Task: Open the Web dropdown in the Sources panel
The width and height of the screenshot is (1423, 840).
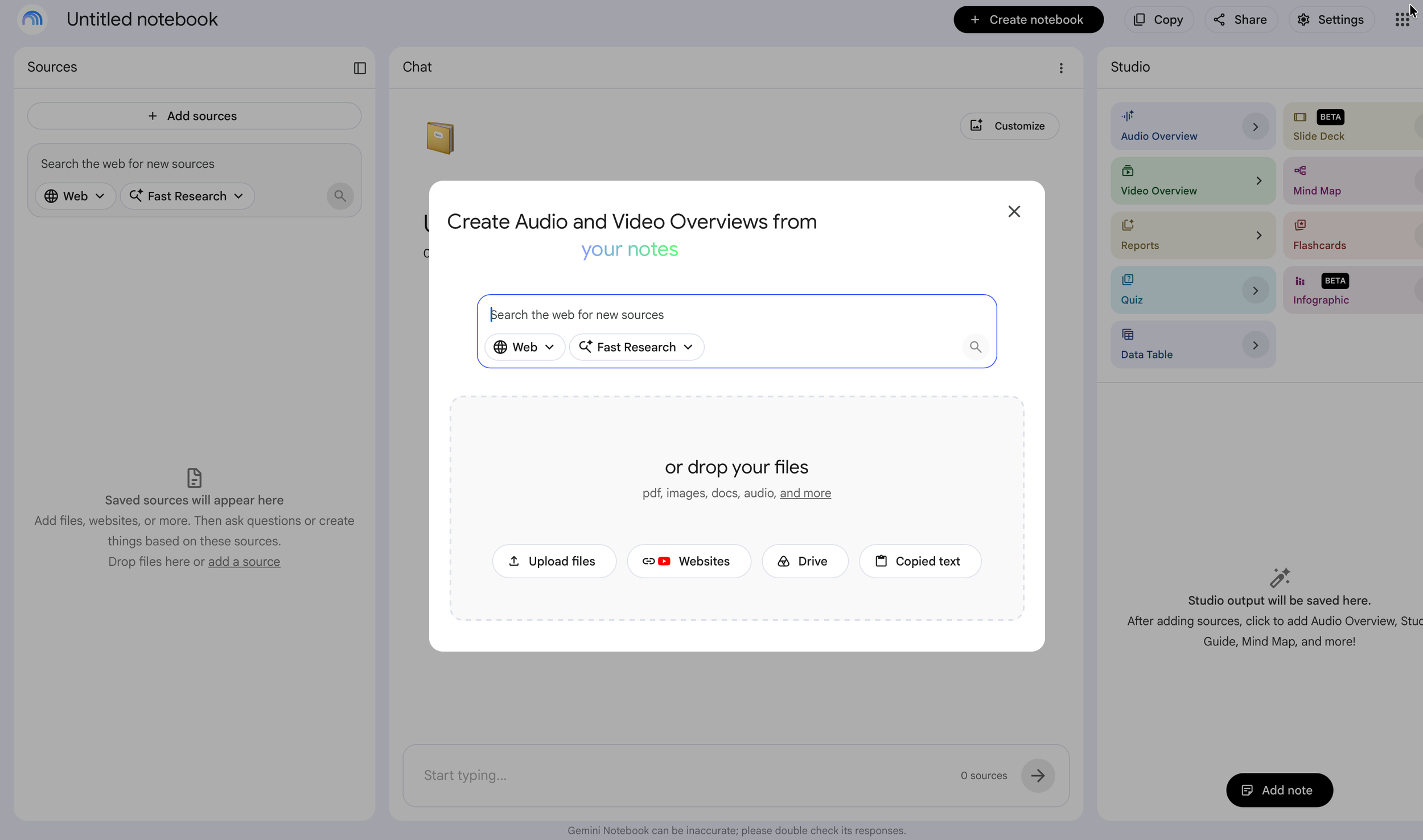Action: 75,196
